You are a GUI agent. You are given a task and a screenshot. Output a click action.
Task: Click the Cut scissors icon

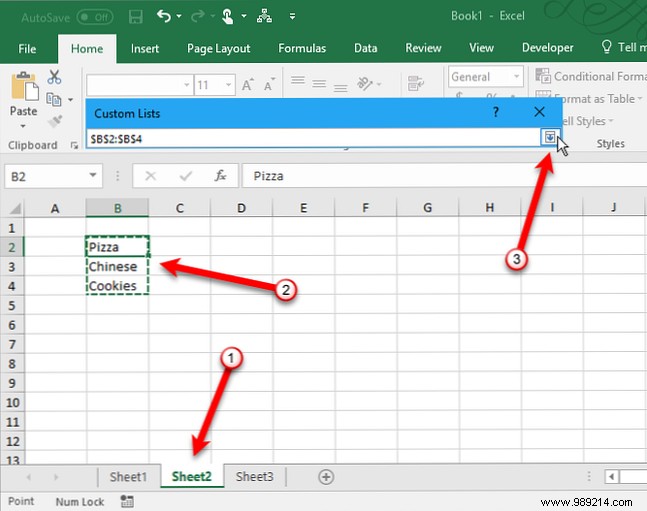point(54,77)
